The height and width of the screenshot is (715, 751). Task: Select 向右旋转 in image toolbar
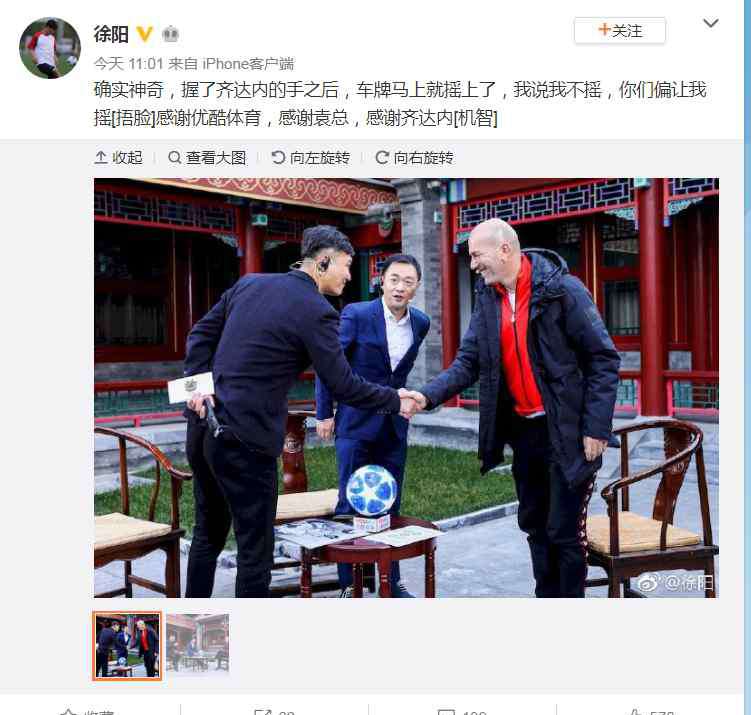[414, 158]
